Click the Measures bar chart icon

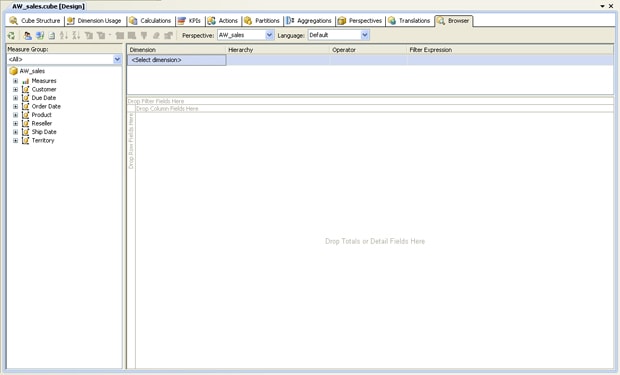coord(25,81)
